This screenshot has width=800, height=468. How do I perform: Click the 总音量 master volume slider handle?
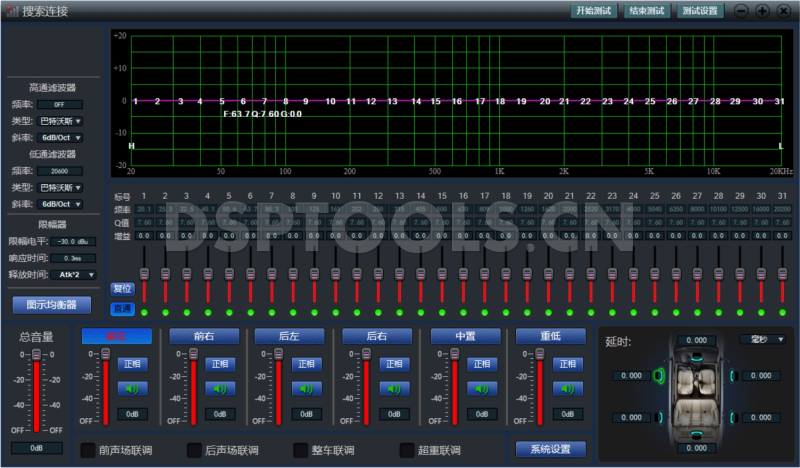(36, 354)
